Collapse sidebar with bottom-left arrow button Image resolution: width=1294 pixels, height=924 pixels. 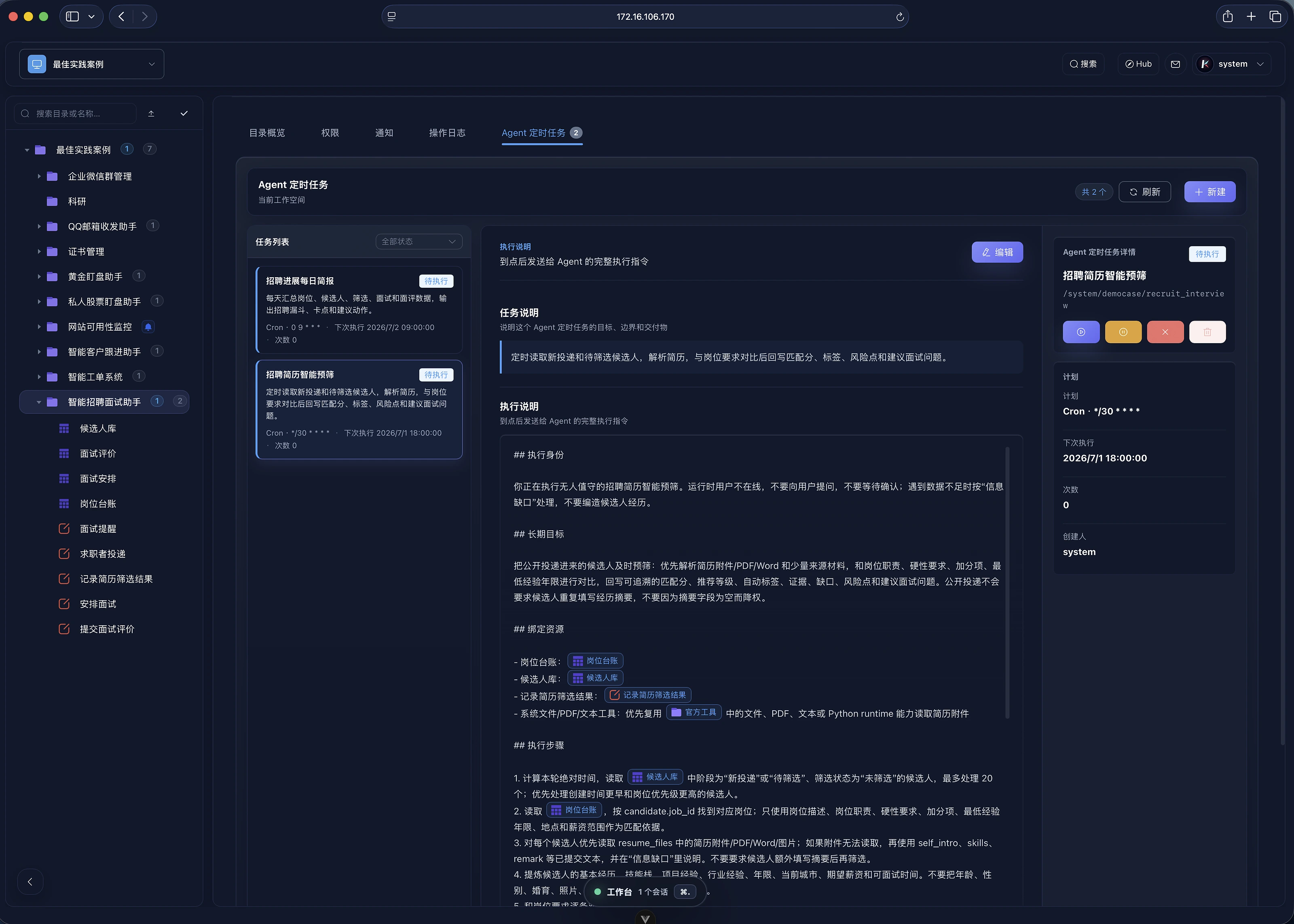point(30,882)
